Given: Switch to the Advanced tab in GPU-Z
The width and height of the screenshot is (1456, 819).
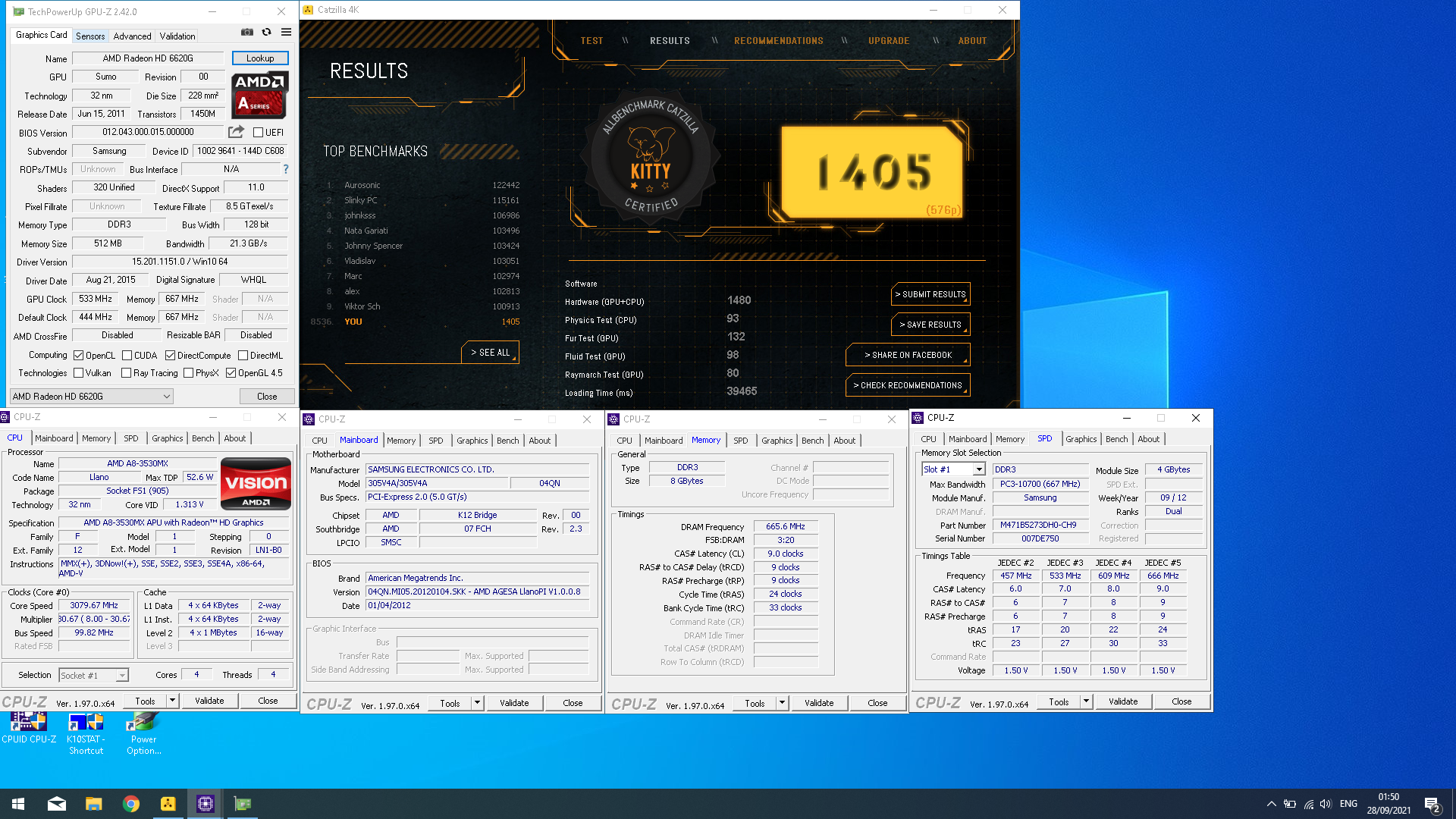Looking at the screenshot, I should pyautogui.click(x=132, y=36).
